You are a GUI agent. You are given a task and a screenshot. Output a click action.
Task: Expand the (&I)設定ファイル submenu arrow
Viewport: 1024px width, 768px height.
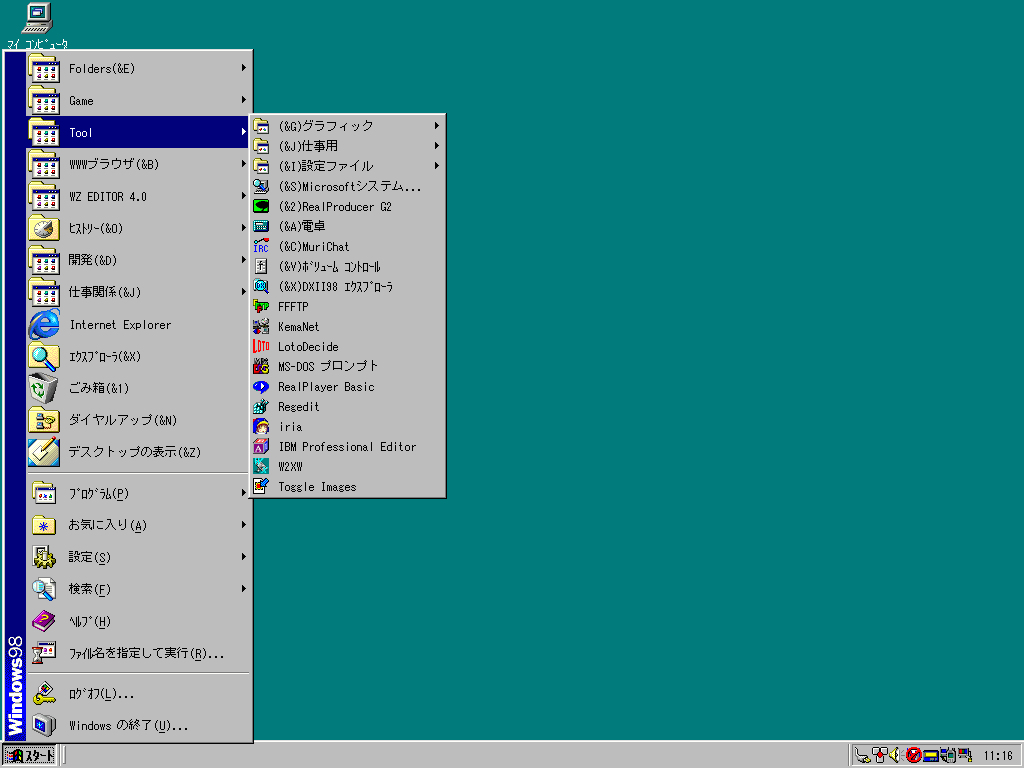pos(436,166)
